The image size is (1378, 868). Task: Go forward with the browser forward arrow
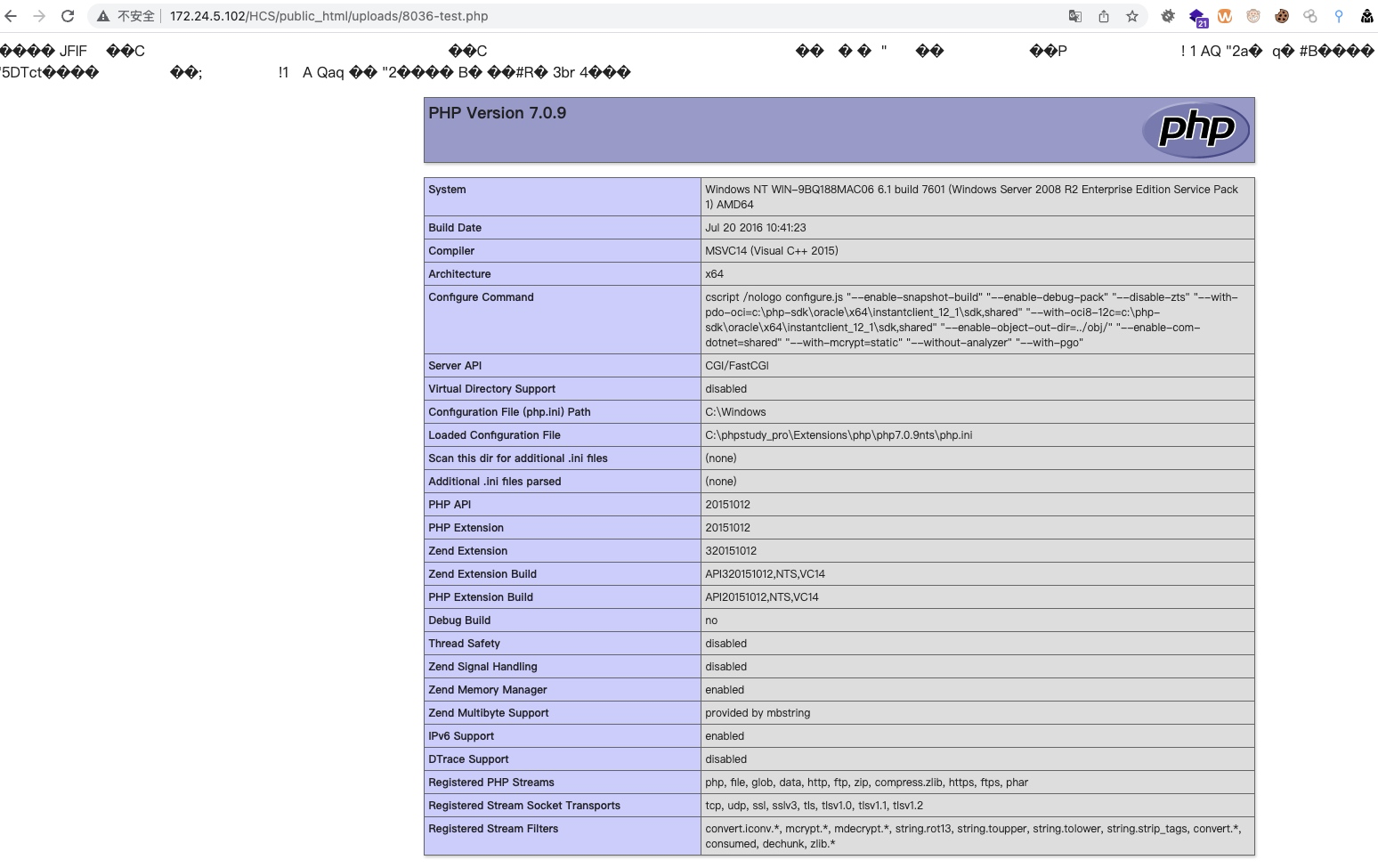pos(39,16)
